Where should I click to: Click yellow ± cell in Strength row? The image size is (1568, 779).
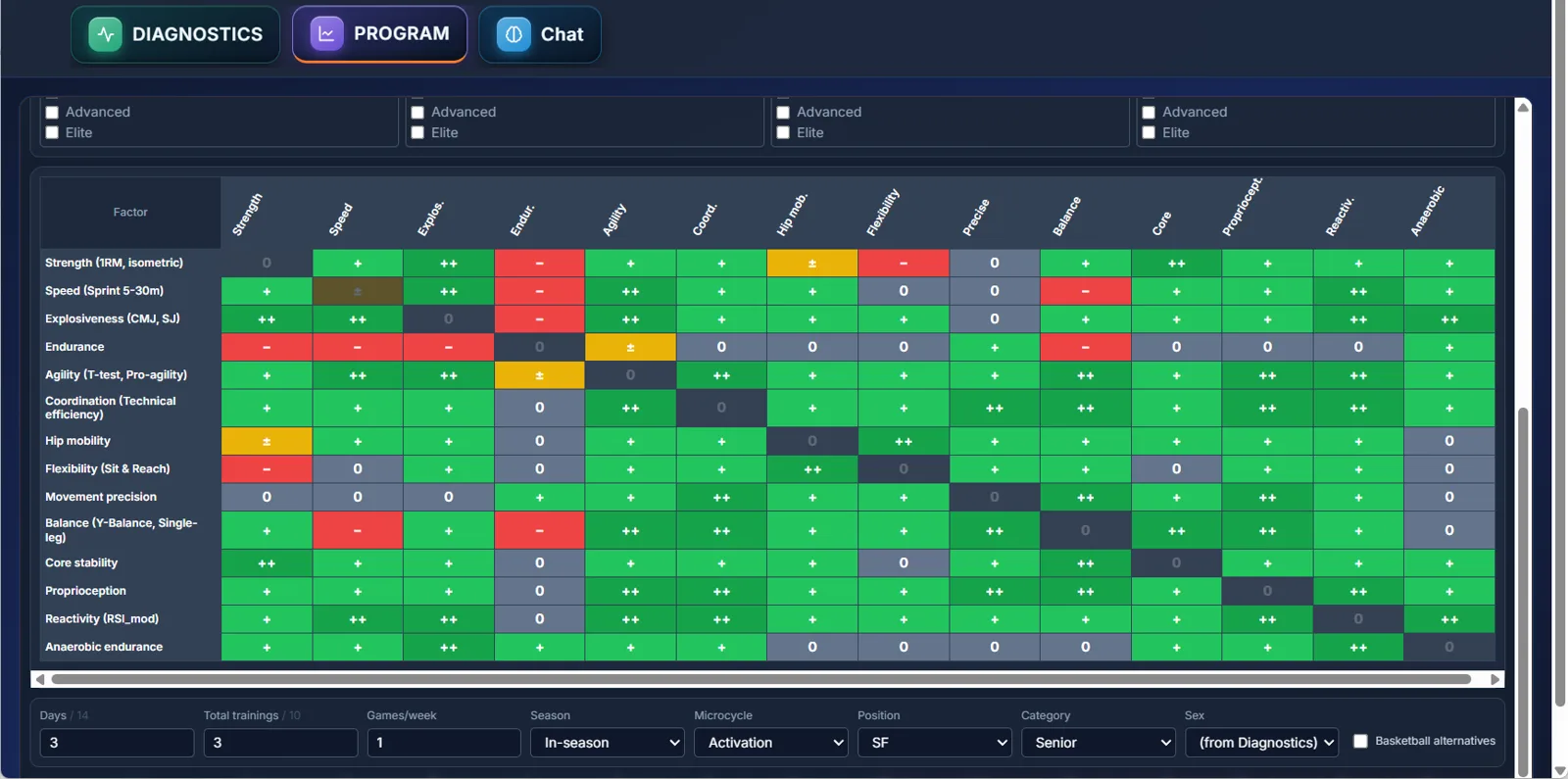(812, 263)
